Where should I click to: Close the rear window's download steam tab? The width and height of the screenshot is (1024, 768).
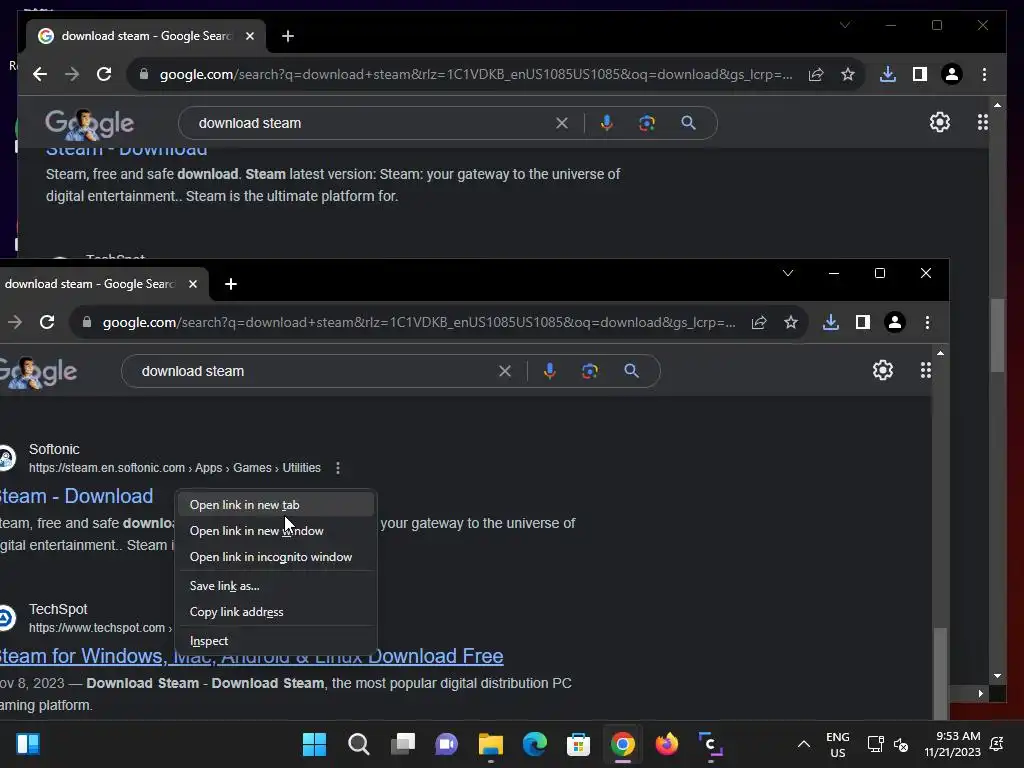(249, 36)
